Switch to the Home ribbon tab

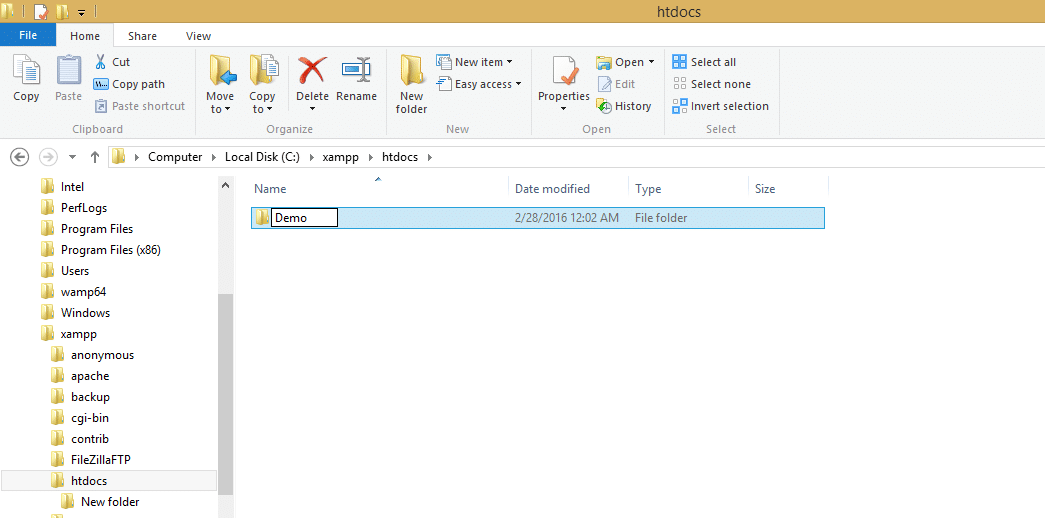coord(85,36)
